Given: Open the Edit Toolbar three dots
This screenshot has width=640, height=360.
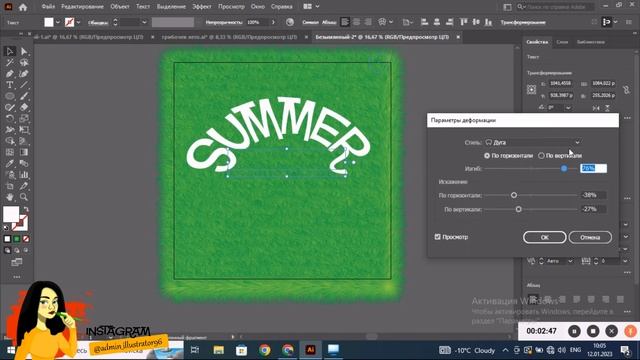Looking at the screenshot, I should click(x=17, y=277).
